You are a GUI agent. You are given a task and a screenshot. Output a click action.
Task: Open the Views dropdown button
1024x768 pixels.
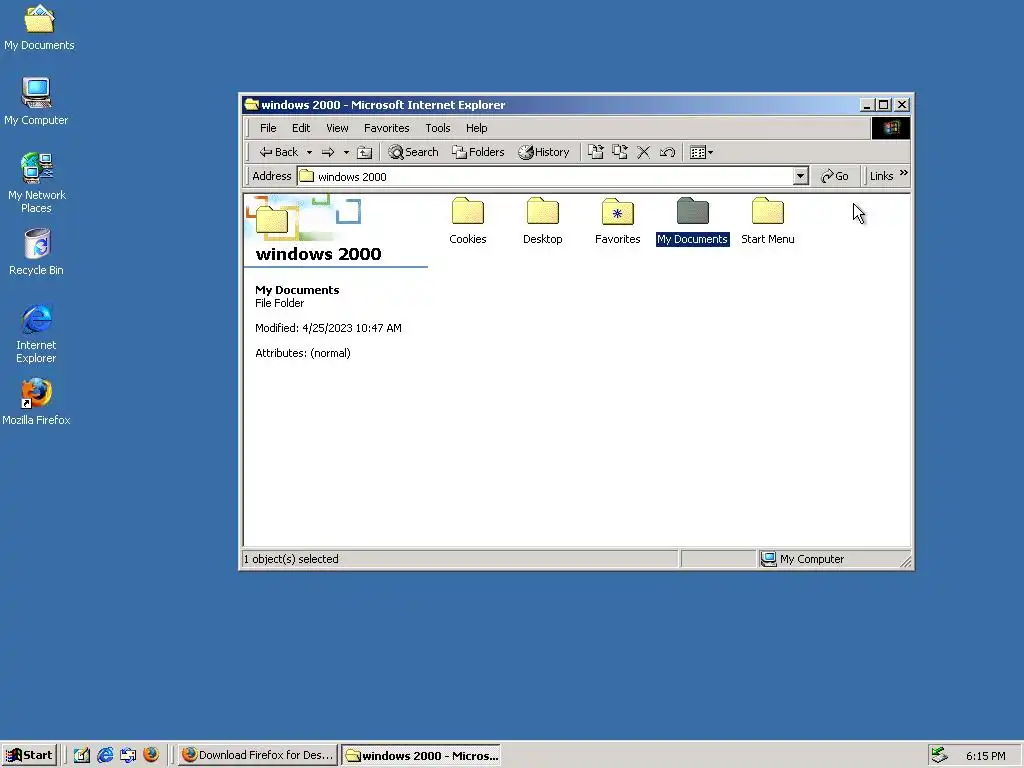pos(701,152)
